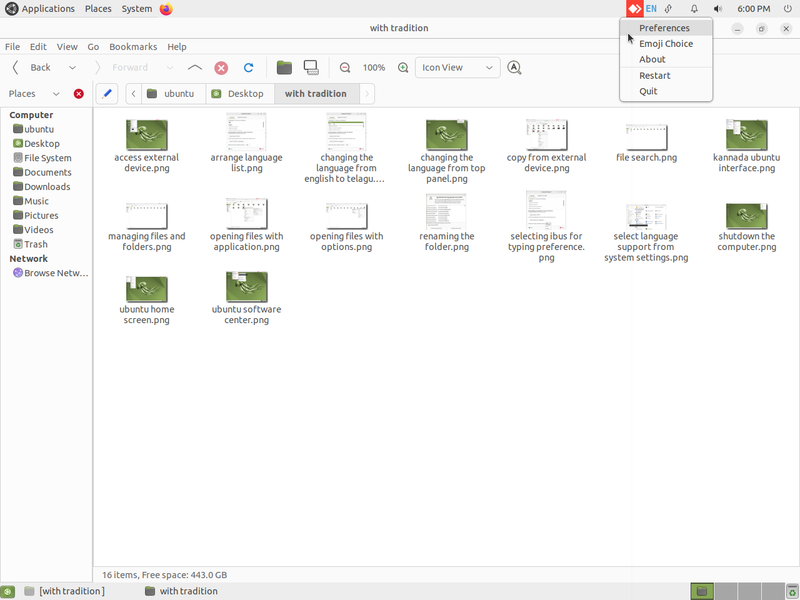Go up to the parent folder
This screenshot has height=600, width=800.
[195, 68]
